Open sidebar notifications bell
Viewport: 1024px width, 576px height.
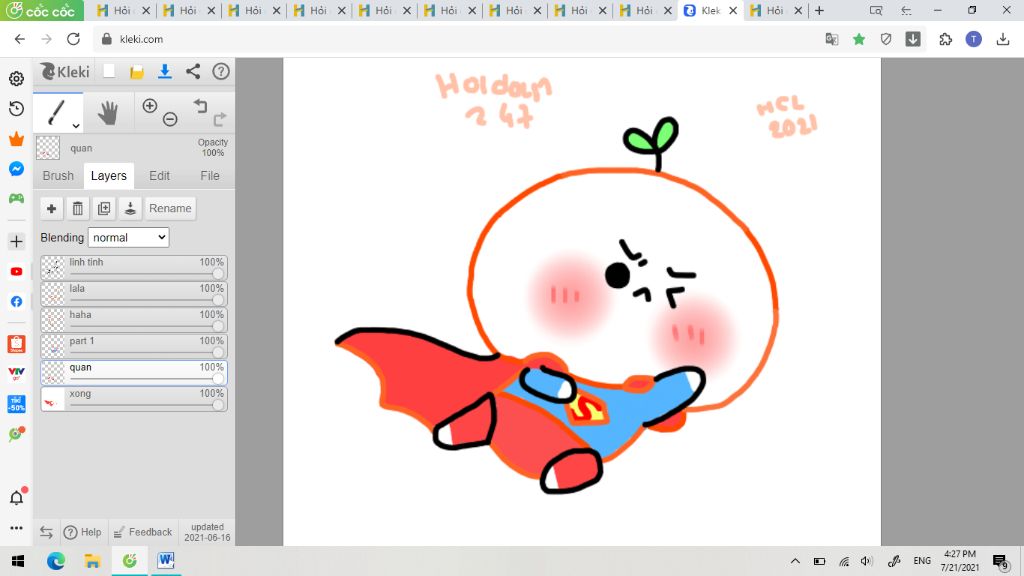tap(17, 498)
